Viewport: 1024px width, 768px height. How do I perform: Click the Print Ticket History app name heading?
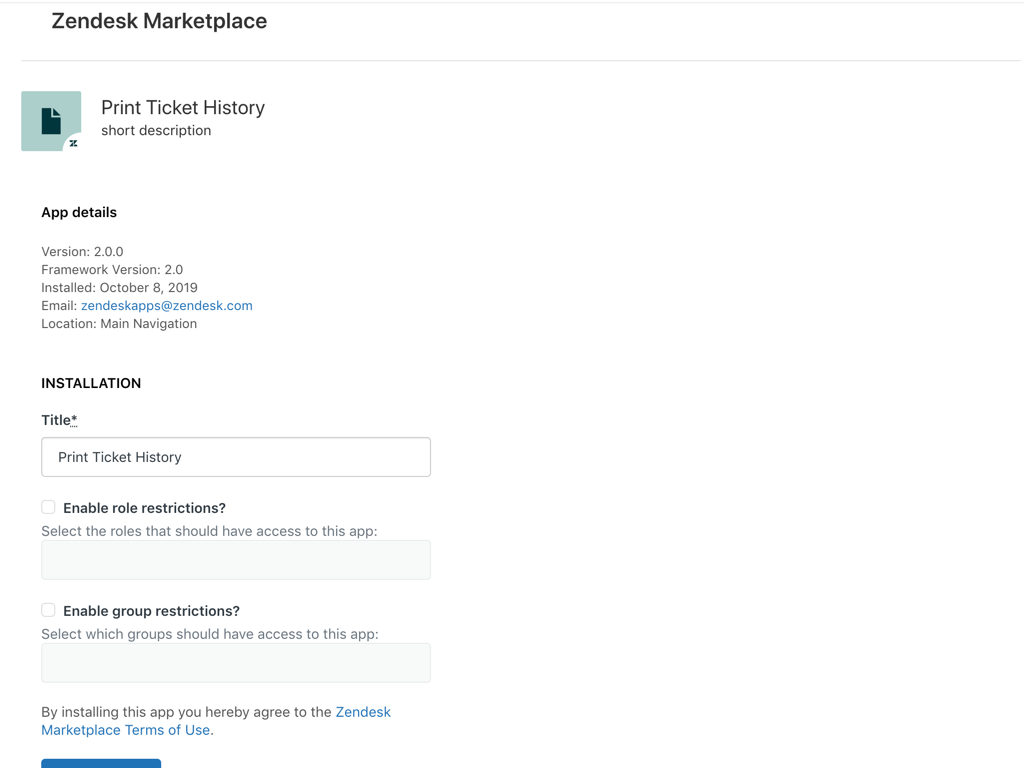183,108
